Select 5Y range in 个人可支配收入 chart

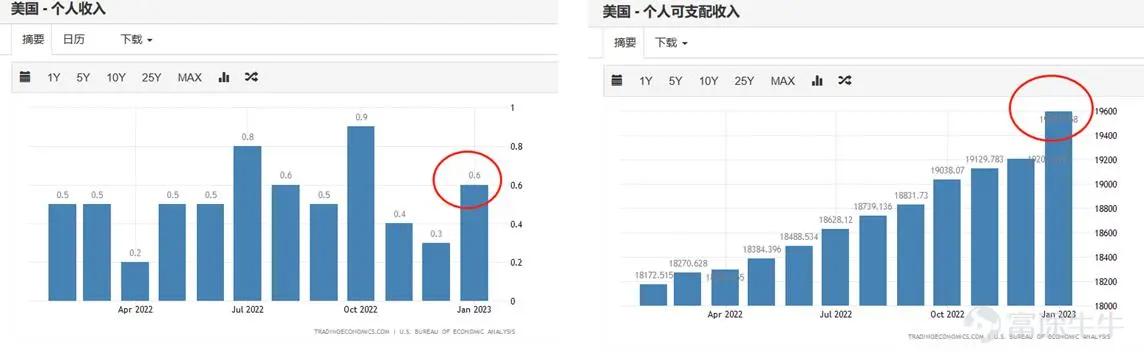(x=676, y=81)
